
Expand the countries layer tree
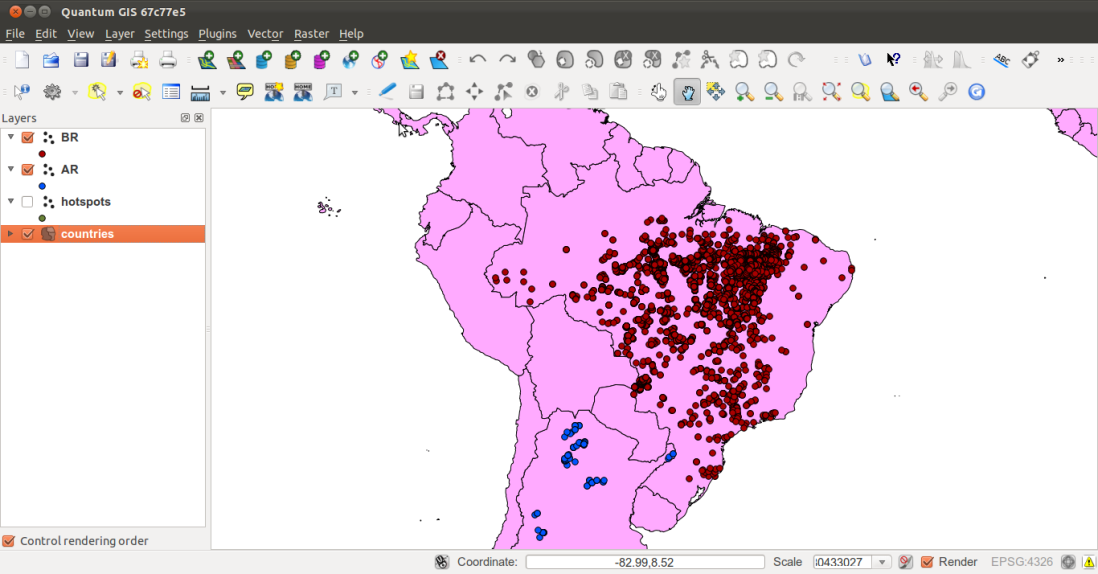coord(11,234)
